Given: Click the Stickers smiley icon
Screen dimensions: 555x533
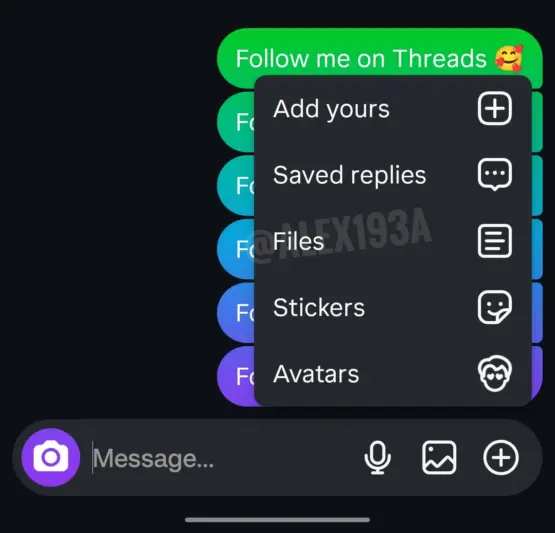Looking at the screenshot, I should (x=494, y=307).
